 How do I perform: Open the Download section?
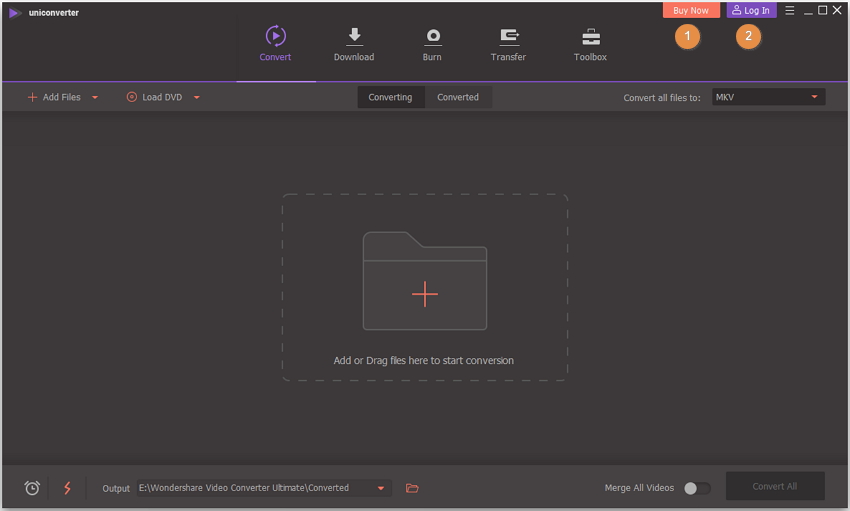point(354,43)
